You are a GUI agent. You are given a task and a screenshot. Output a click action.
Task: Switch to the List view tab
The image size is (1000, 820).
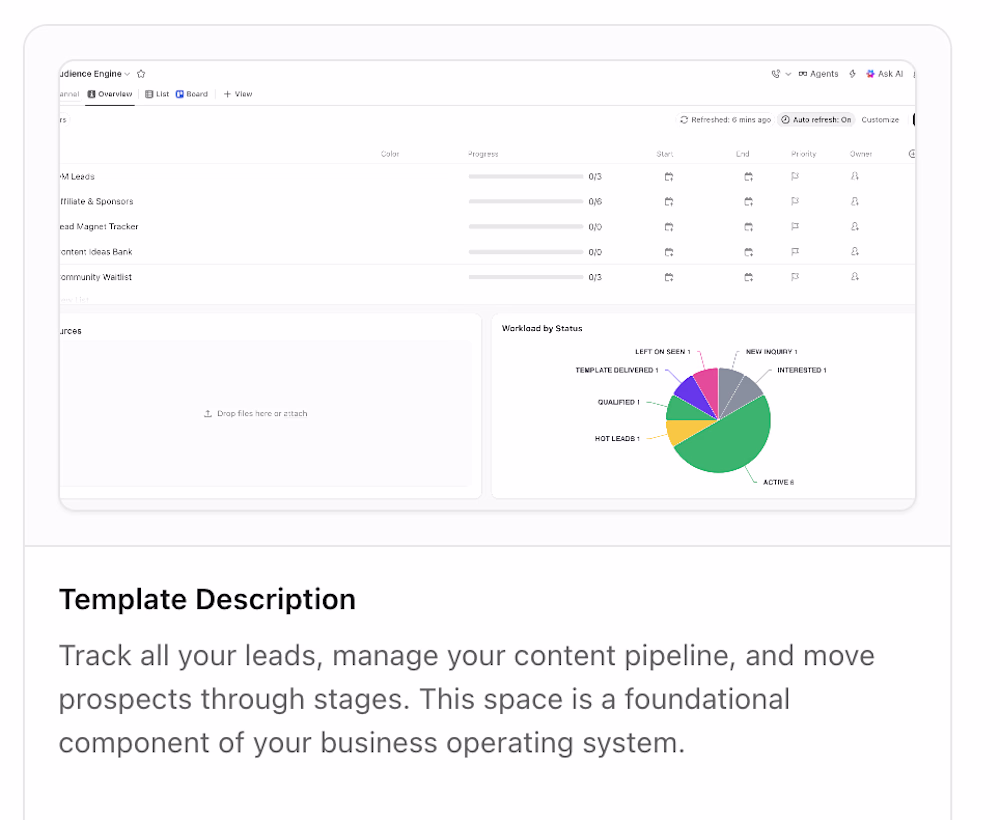click(x=157, y=94)
